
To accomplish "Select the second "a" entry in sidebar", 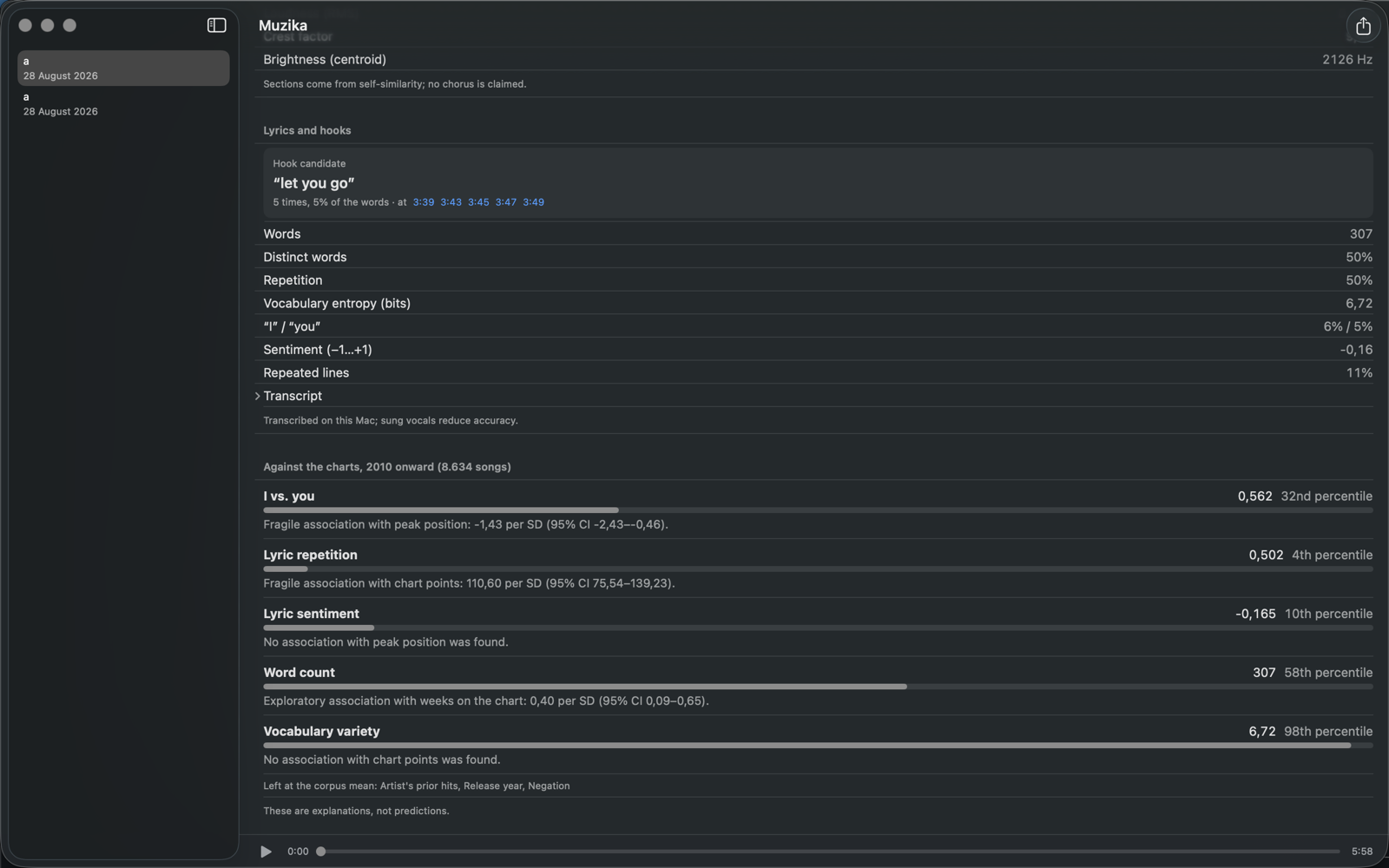I will (123, 104).
